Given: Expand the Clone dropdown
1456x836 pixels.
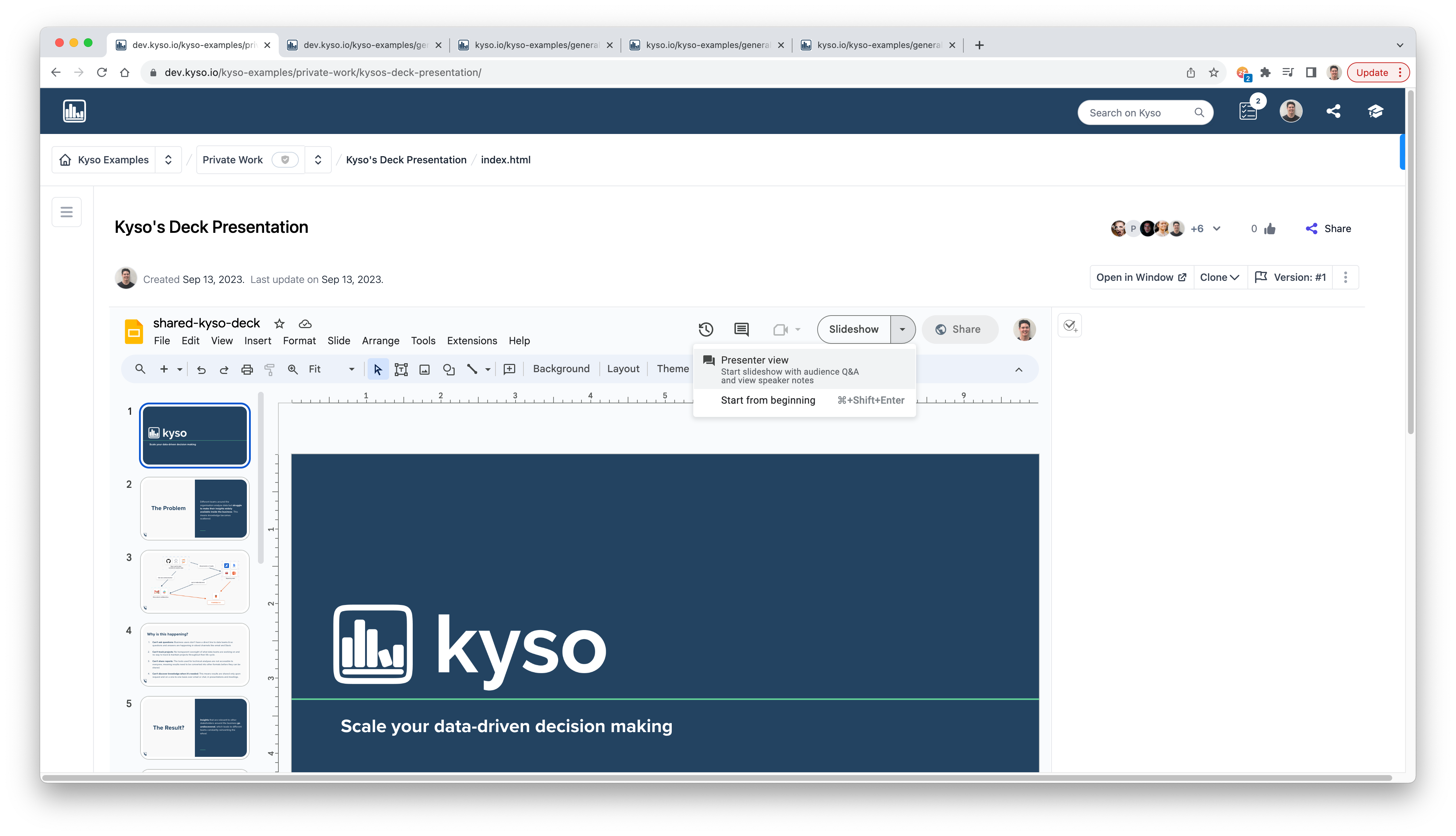Looking at the screenshot, I should (x=1220, y=277).
